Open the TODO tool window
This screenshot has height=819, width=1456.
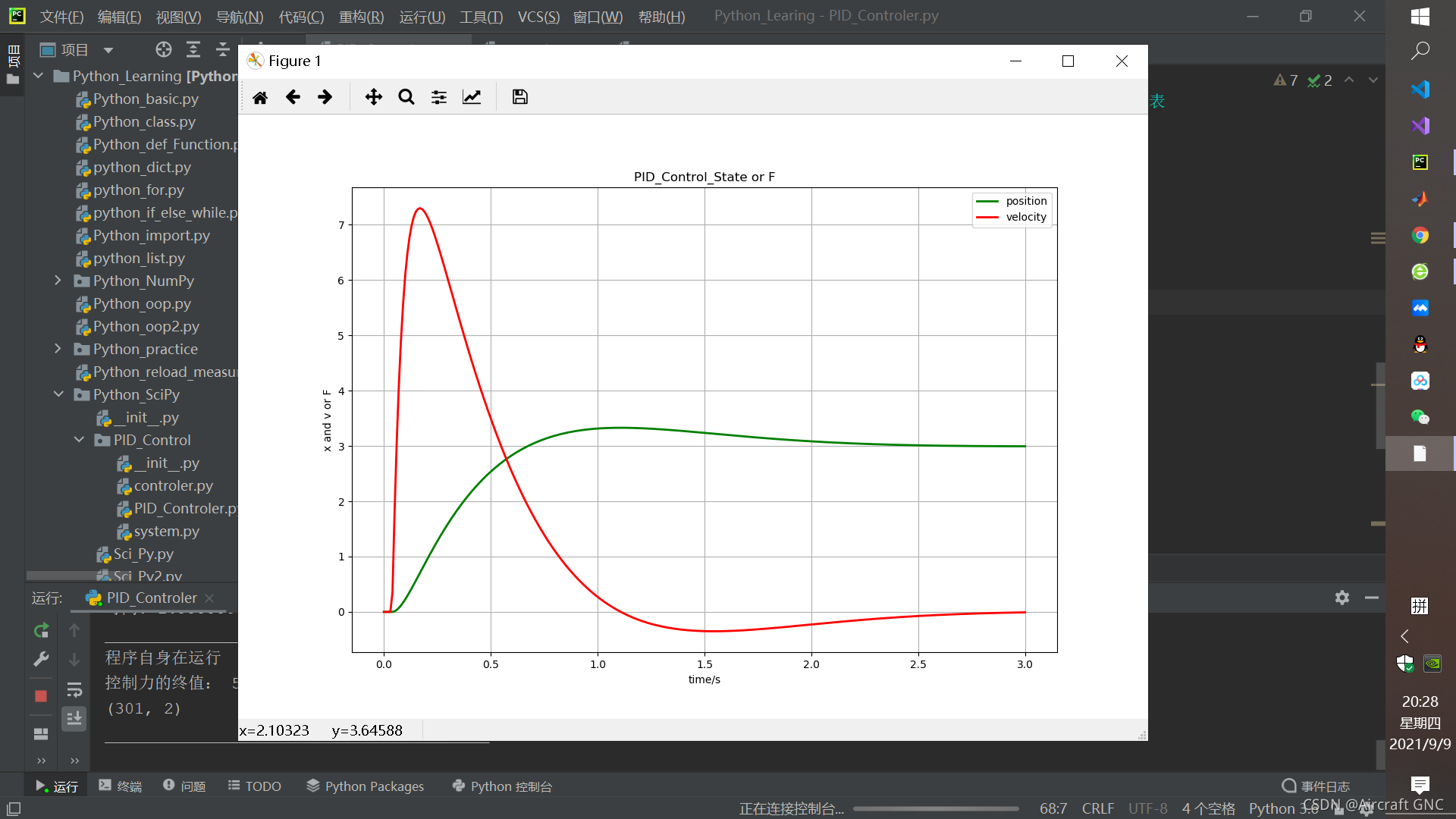tap(255, 786)
